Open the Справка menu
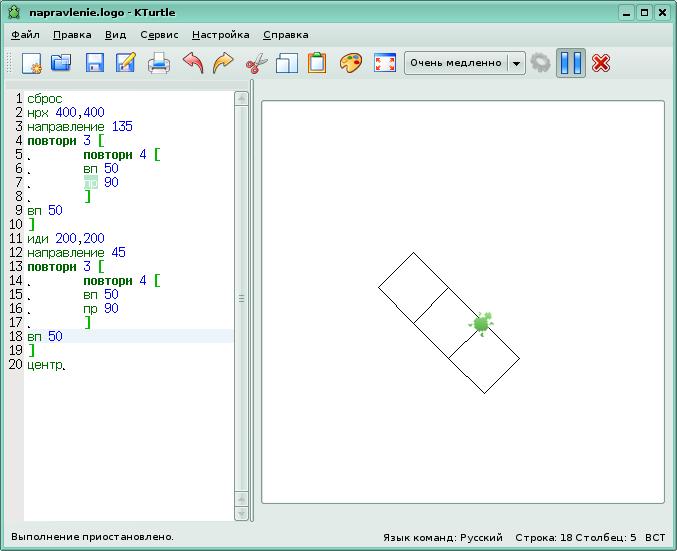 (x=285, y=34)
